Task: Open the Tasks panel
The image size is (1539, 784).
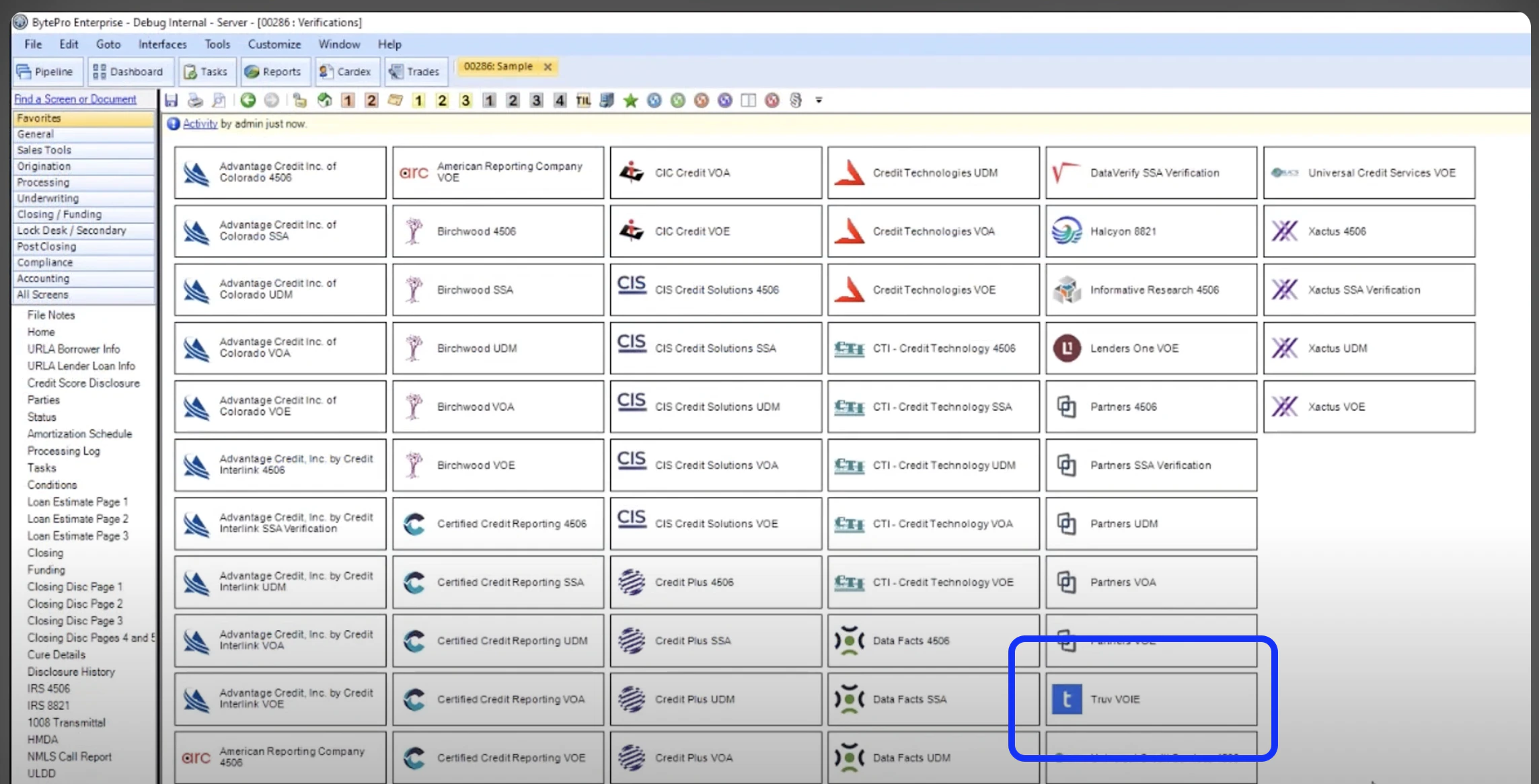Action: pyautogui.click(x=207, y=71)
